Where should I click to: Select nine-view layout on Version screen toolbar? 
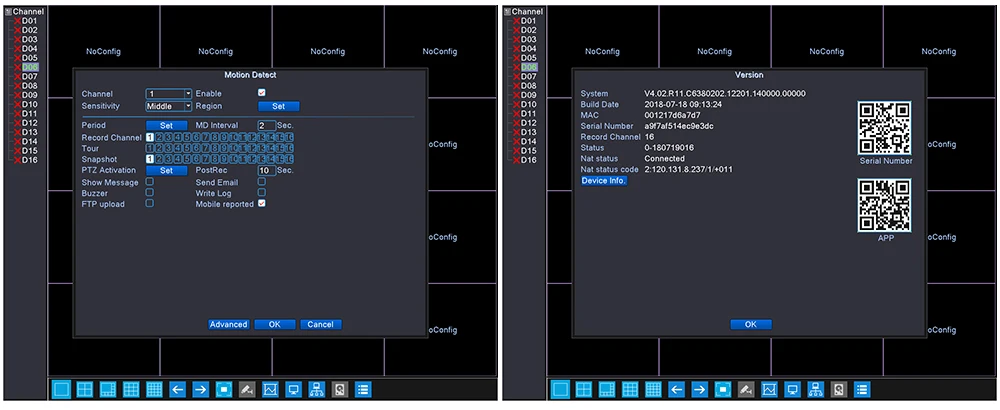pyautogui.click(x=630, y=389)
